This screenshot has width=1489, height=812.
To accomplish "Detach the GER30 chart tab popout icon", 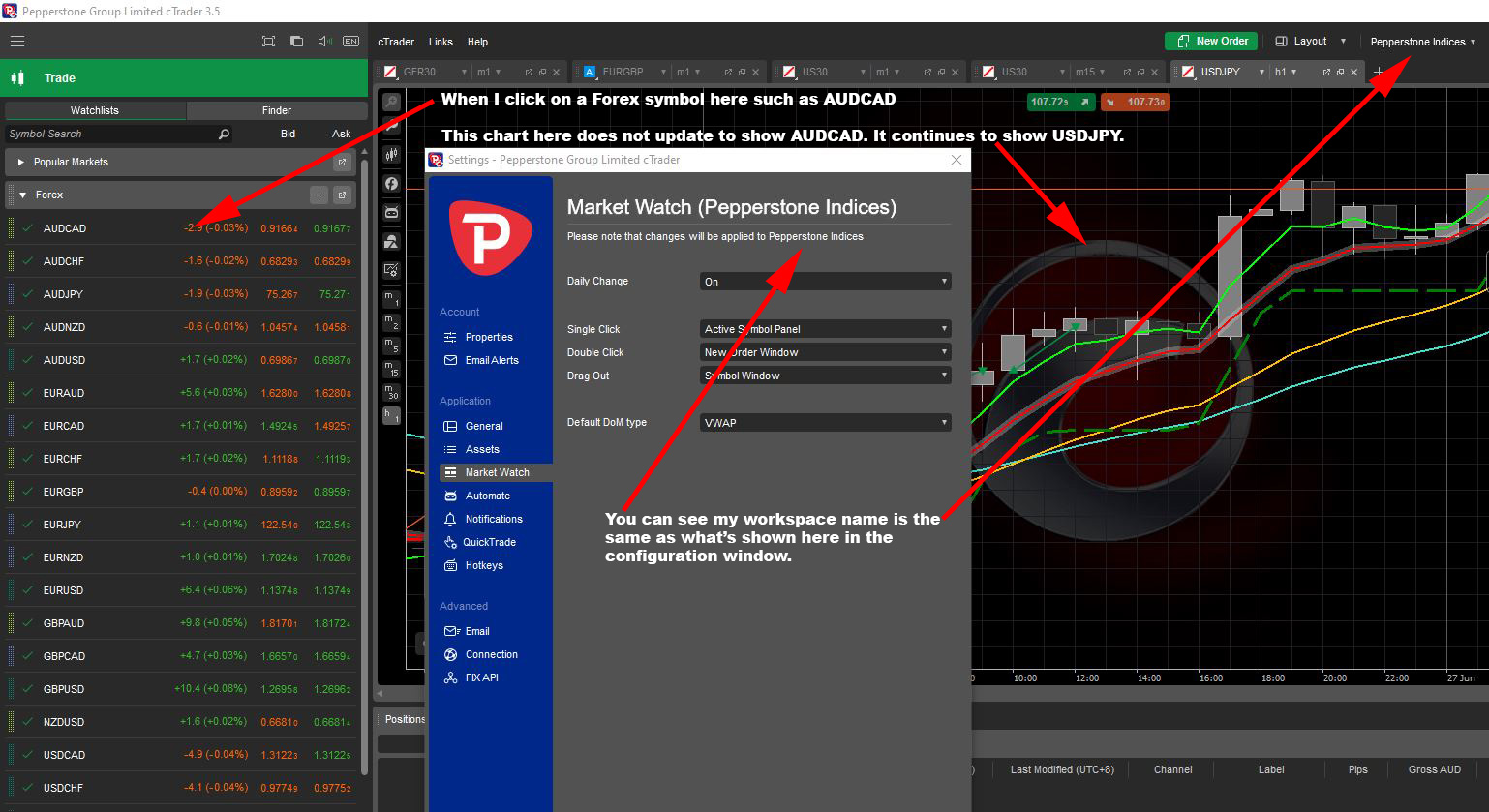I will click(529, 72).
